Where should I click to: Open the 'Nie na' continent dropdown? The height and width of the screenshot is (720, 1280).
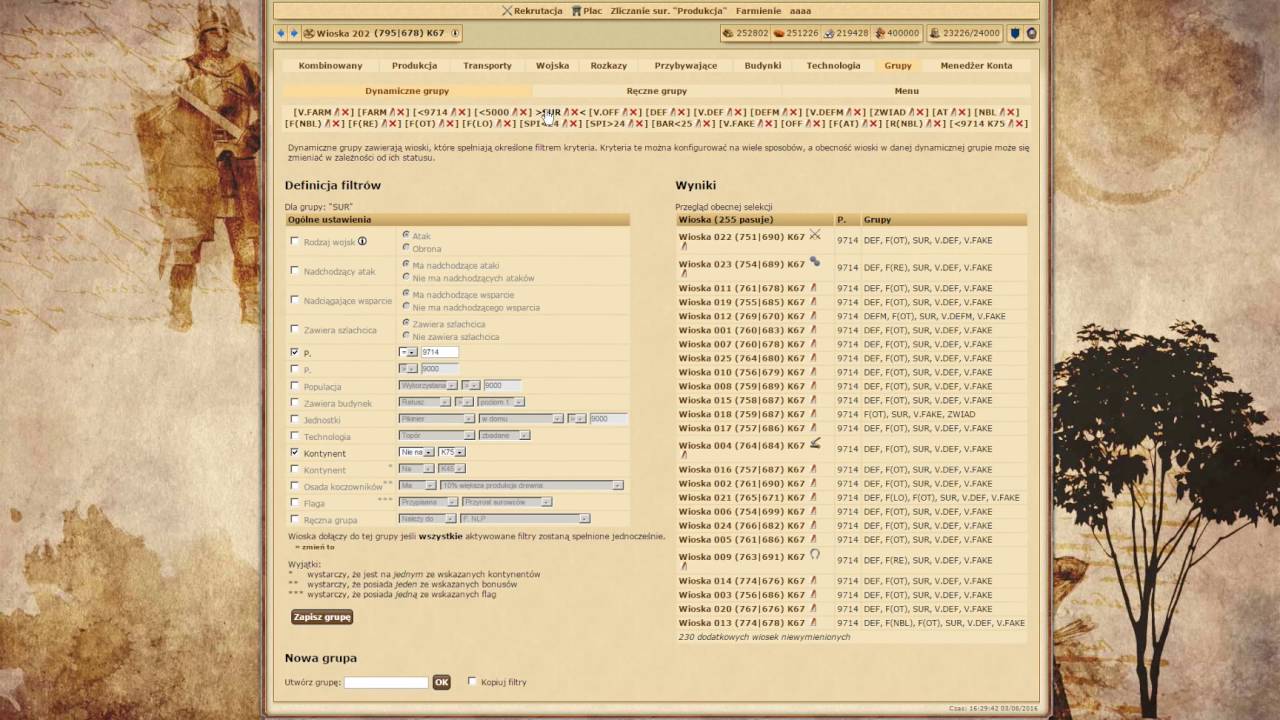pyautogui.click(x=416, y=452)
